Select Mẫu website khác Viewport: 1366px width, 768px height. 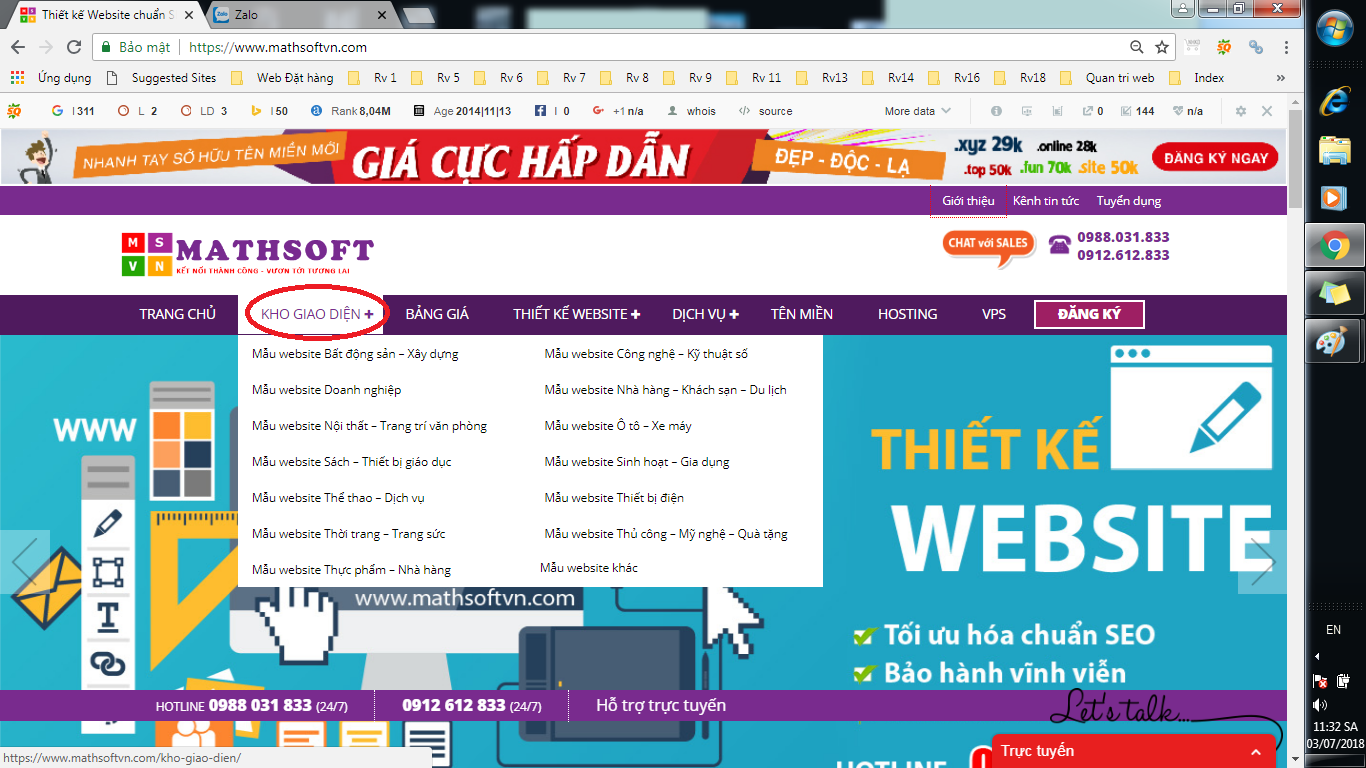click(589, 568)
